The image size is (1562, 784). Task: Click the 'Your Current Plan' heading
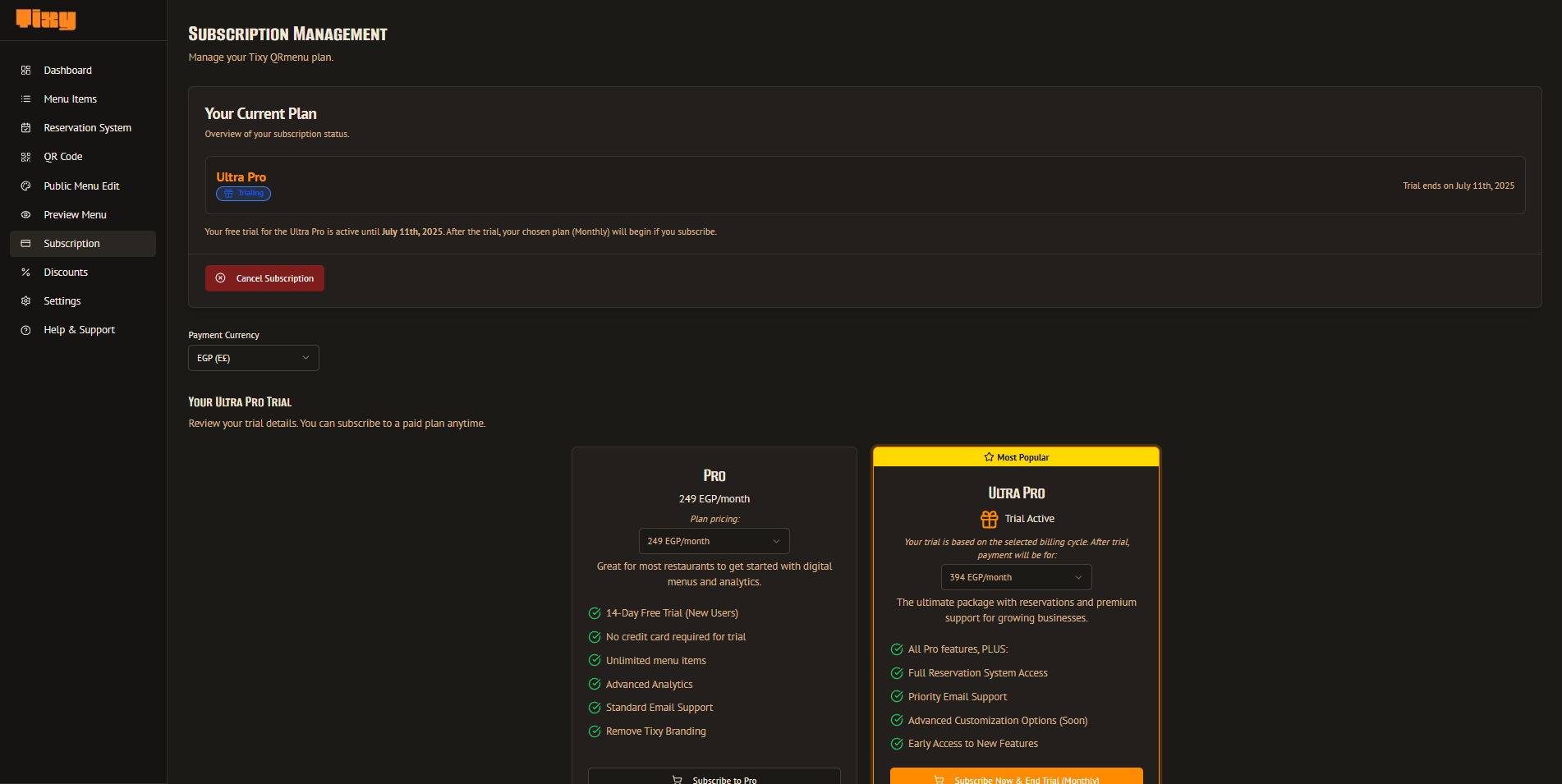pos(260,114)
